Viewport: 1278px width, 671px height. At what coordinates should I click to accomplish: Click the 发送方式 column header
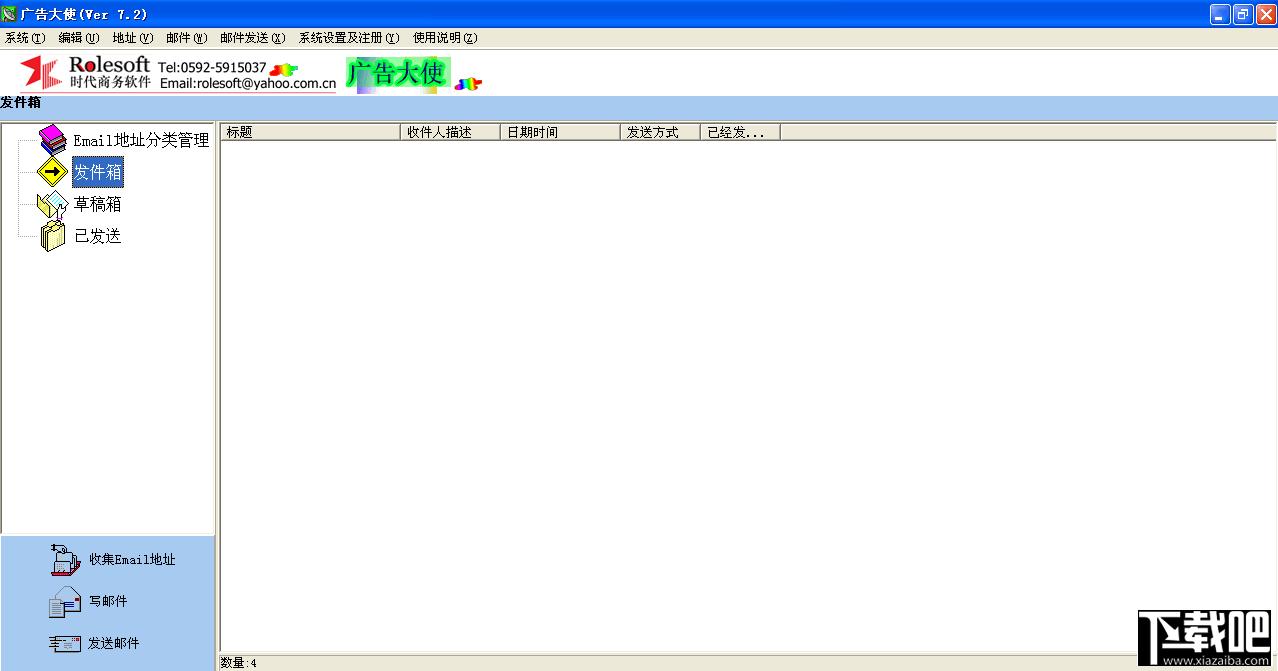coord(660,132)
